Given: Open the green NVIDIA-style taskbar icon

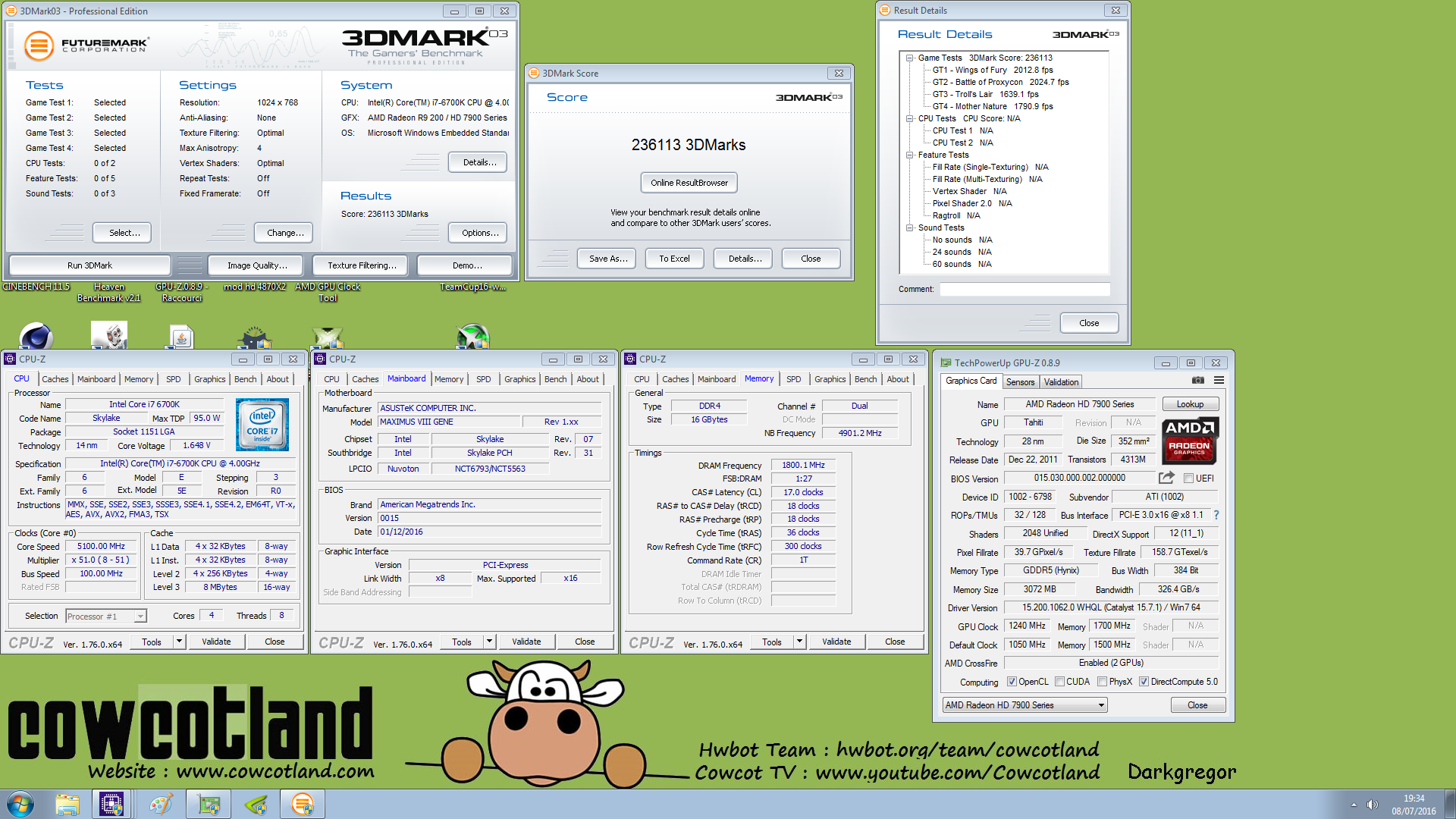Looking at the screenshot, I should click(x=256, y=804).
